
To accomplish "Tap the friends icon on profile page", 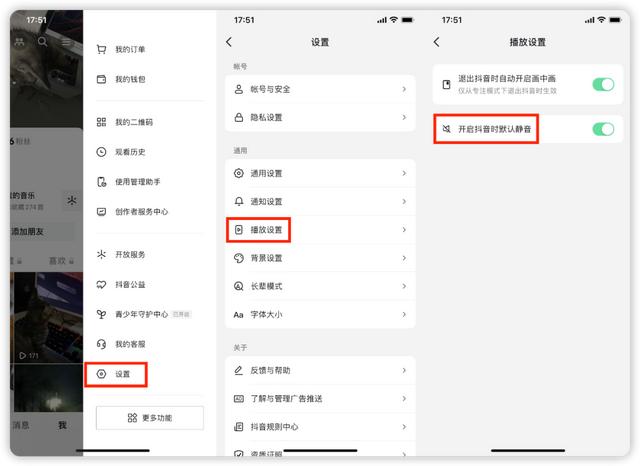I will point(20,41).
